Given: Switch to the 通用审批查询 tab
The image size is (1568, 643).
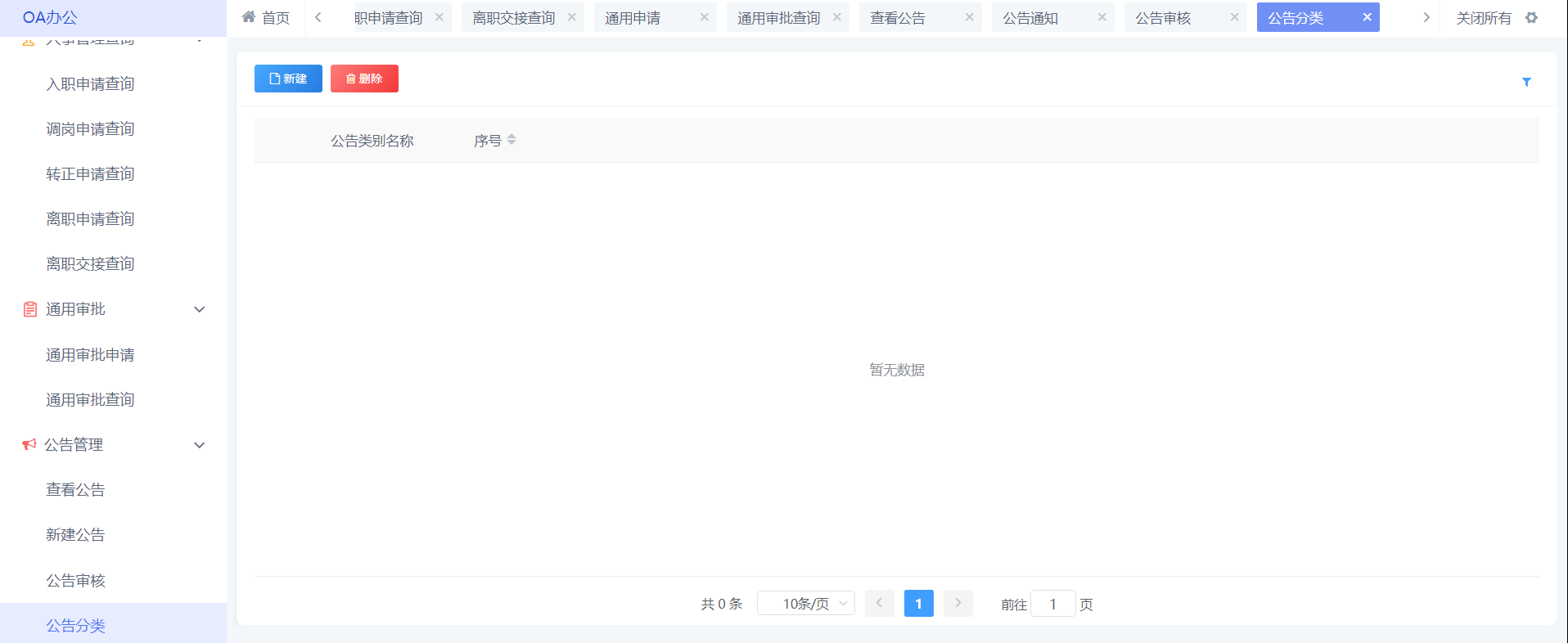Looking at the screenshot, I should (x=777, y=18).
